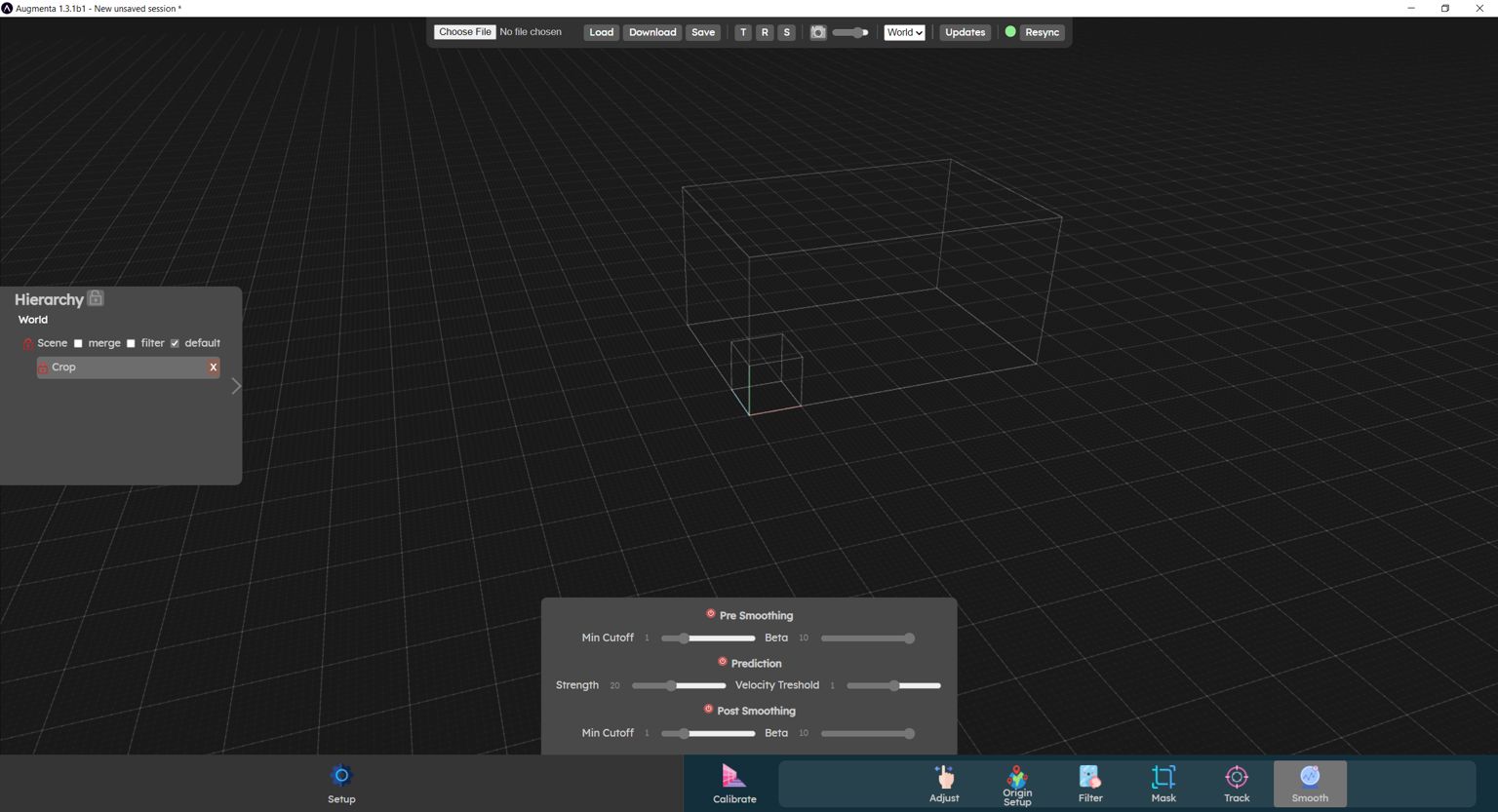
Task: Select the Origin Setup tool
Action: 1017,783
